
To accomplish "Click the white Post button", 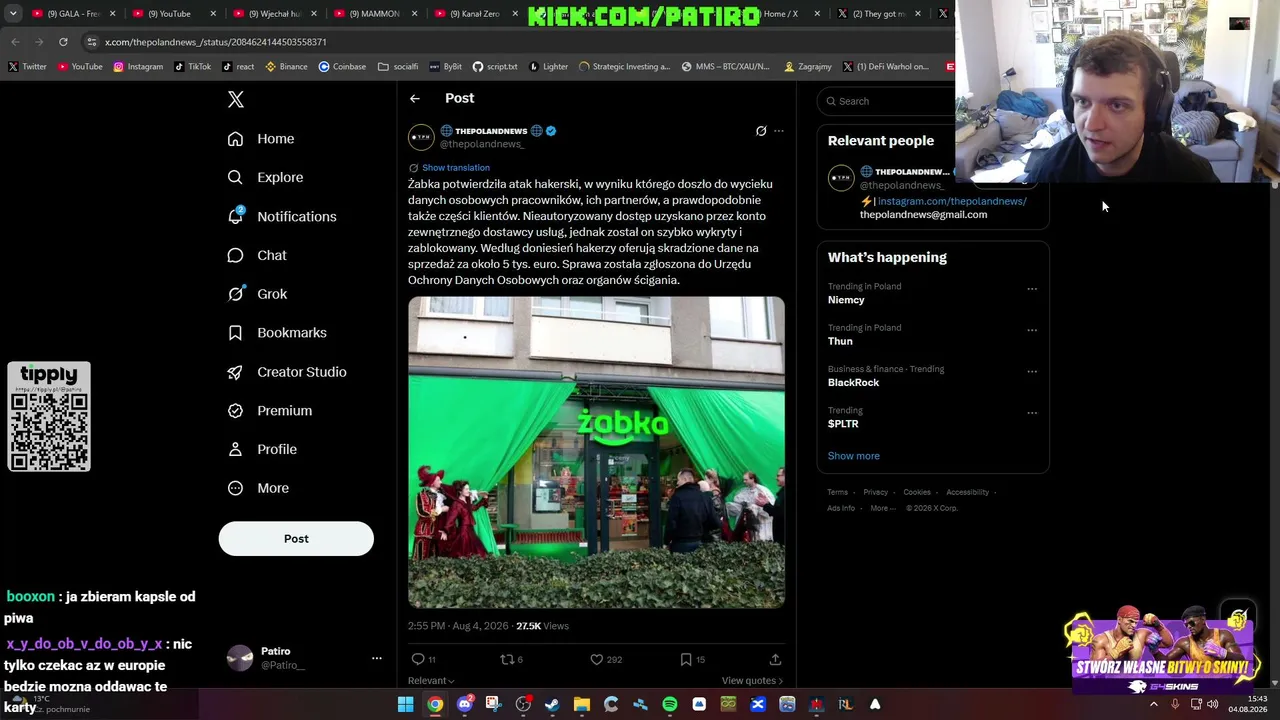I will 296,538.
